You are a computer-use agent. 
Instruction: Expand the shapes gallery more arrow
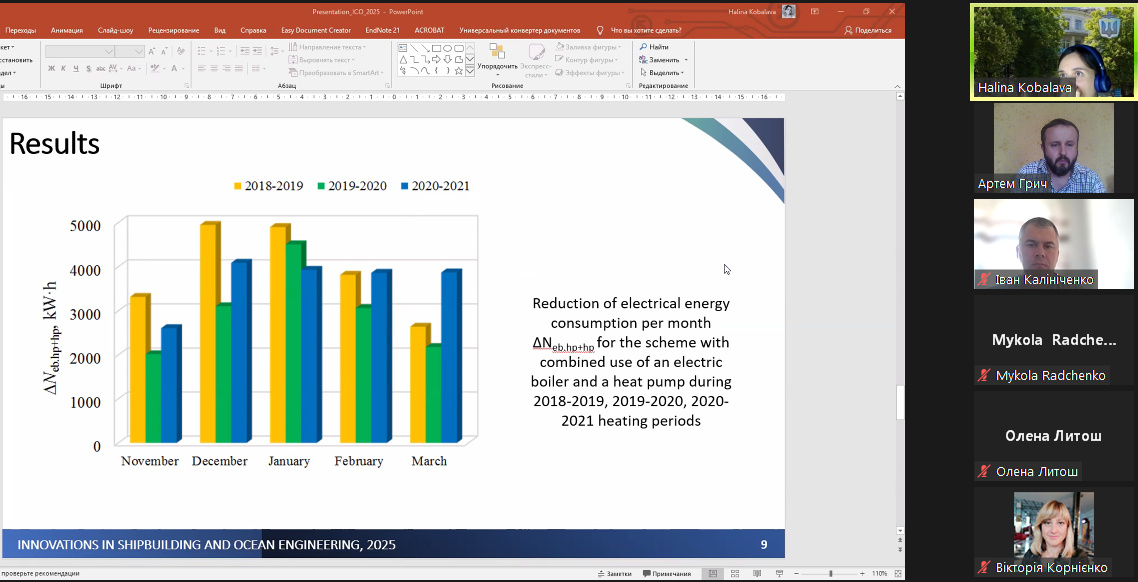point(471,71)
